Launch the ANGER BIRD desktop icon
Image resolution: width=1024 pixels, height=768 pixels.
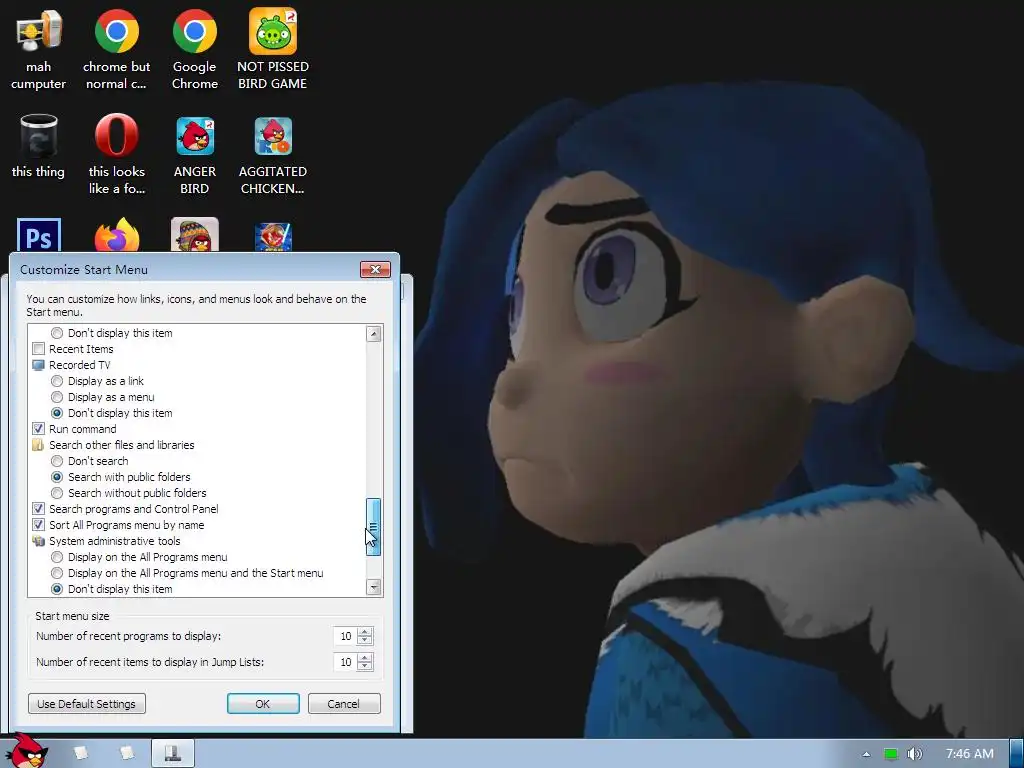coord(195,154)
